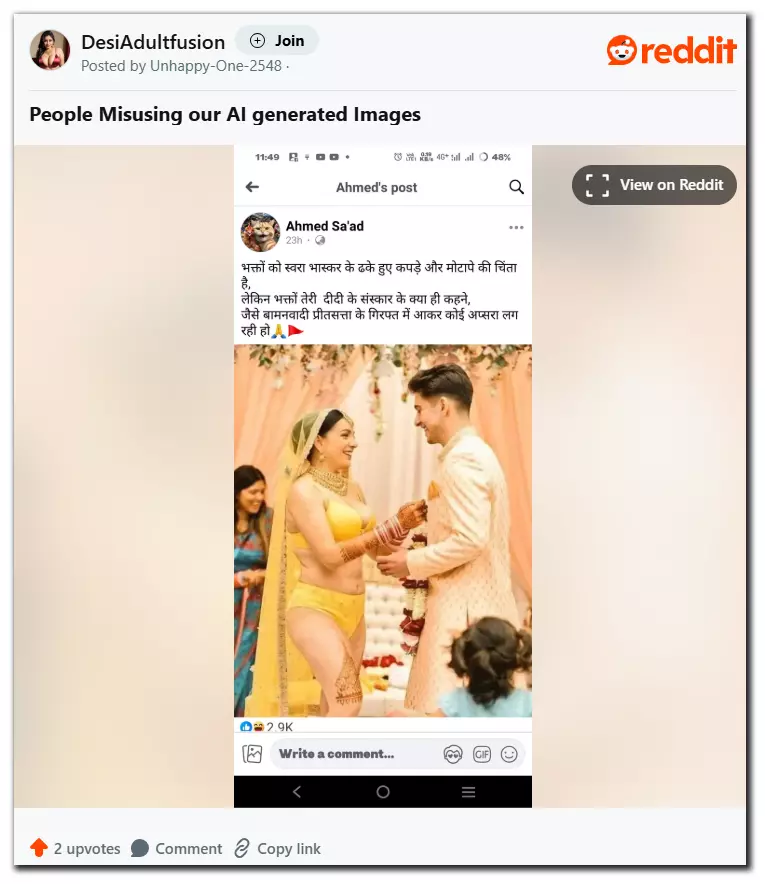This screenshot has width=765, height=884.
Task: Open the DesiAdultfusion community avatar
Action: [50, 50]
